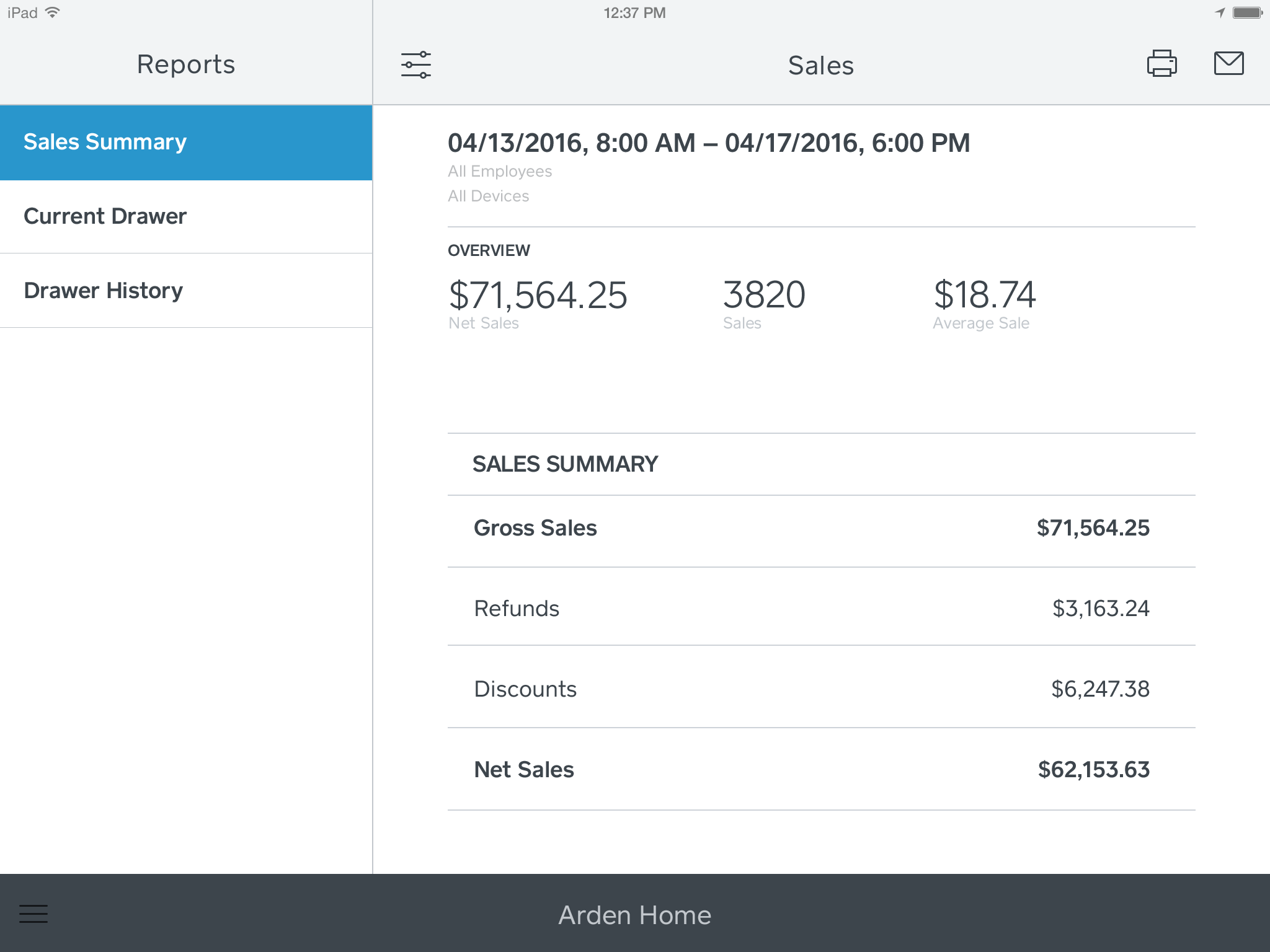Open the report filter settings icon

415,64
